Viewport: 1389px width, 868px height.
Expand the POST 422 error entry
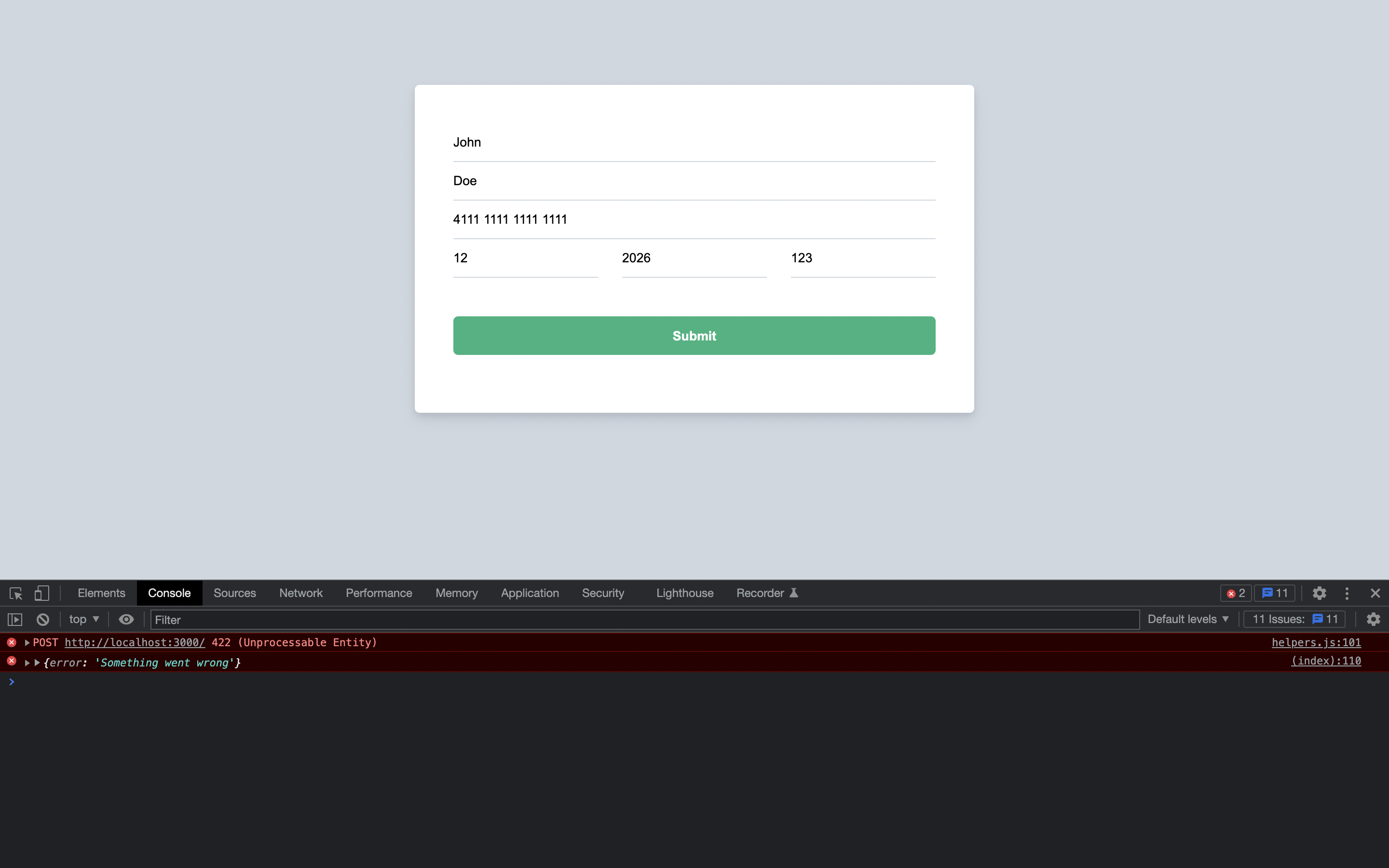click(27, 642)
